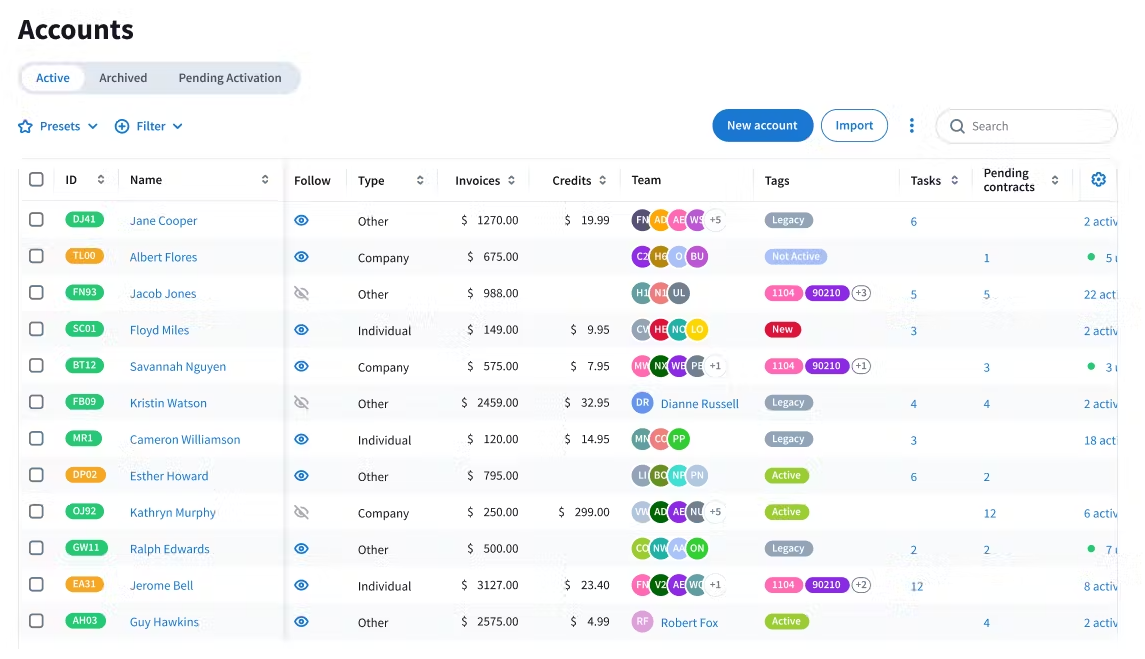Click the TL00 ID badge
The width and height of the screenshot is (1145, 659).
(84, 256)
